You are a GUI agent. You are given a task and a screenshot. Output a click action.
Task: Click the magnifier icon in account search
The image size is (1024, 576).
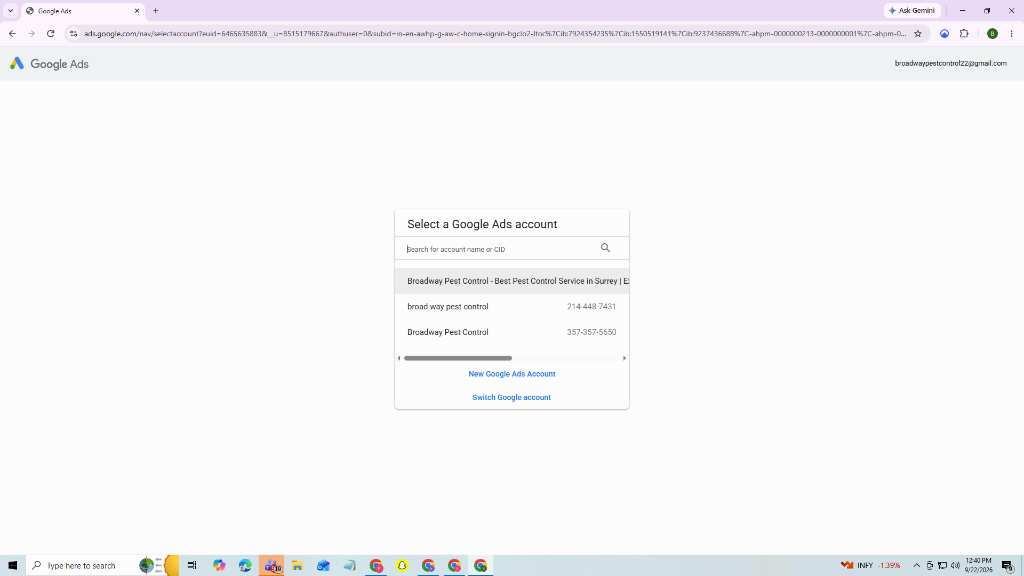tap(605, 248)
